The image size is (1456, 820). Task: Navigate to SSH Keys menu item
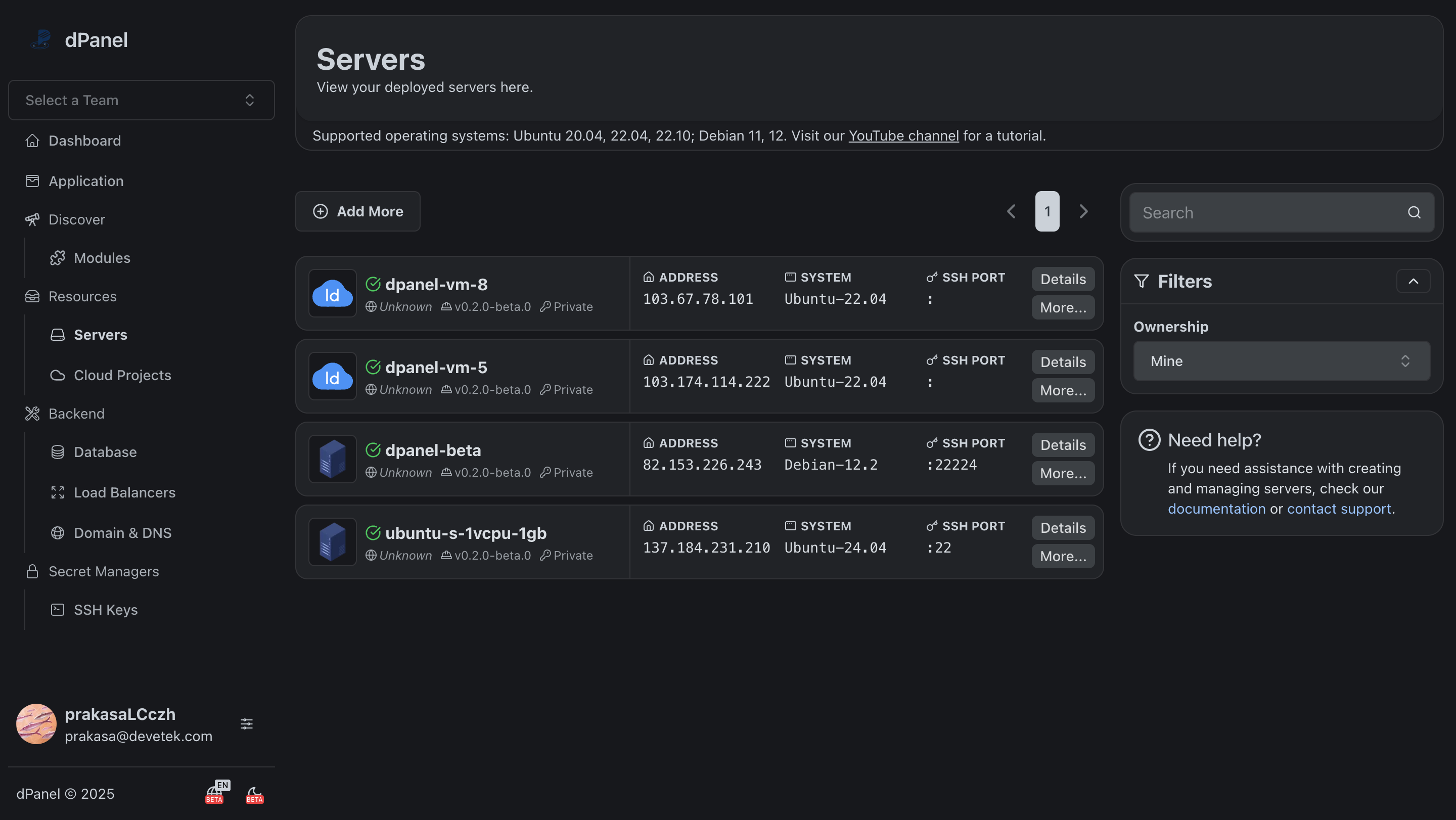coord(106,610)
